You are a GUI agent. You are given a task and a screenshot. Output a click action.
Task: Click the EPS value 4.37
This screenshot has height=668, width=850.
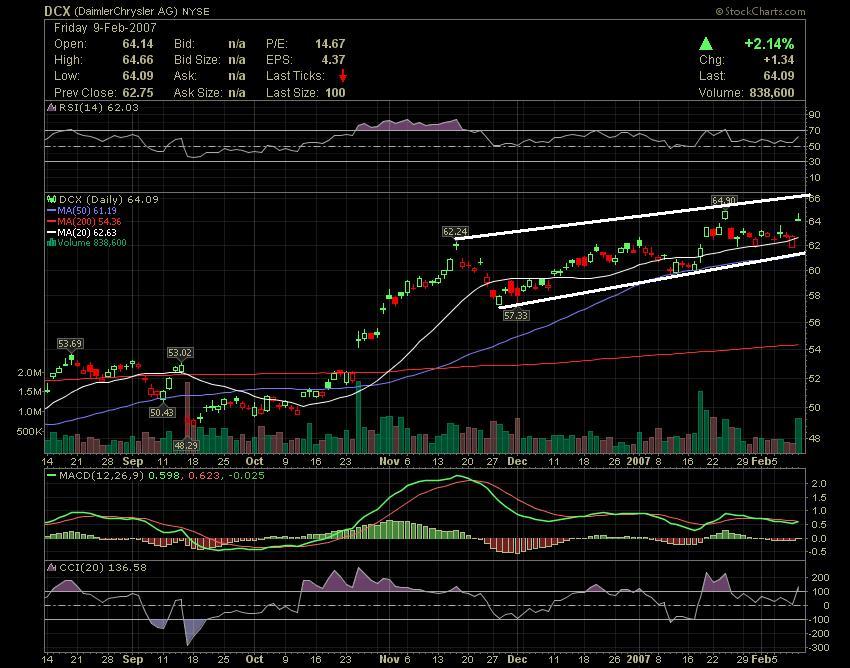pos(333,60)
